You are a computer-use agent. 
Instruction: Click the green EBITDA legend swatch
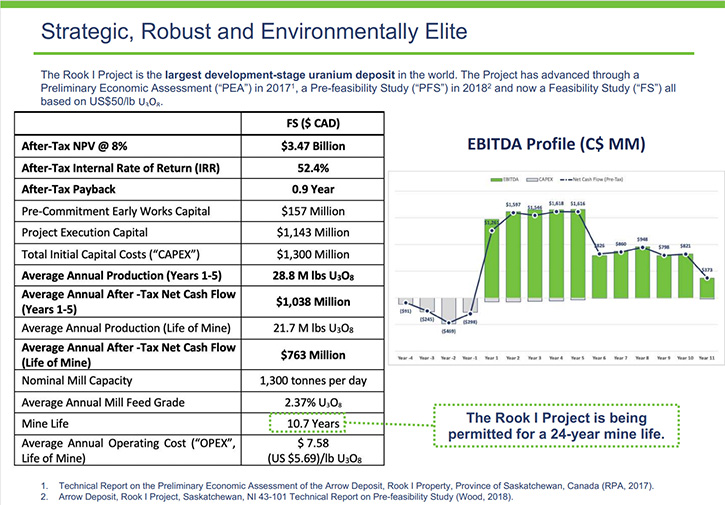[497, 179]
